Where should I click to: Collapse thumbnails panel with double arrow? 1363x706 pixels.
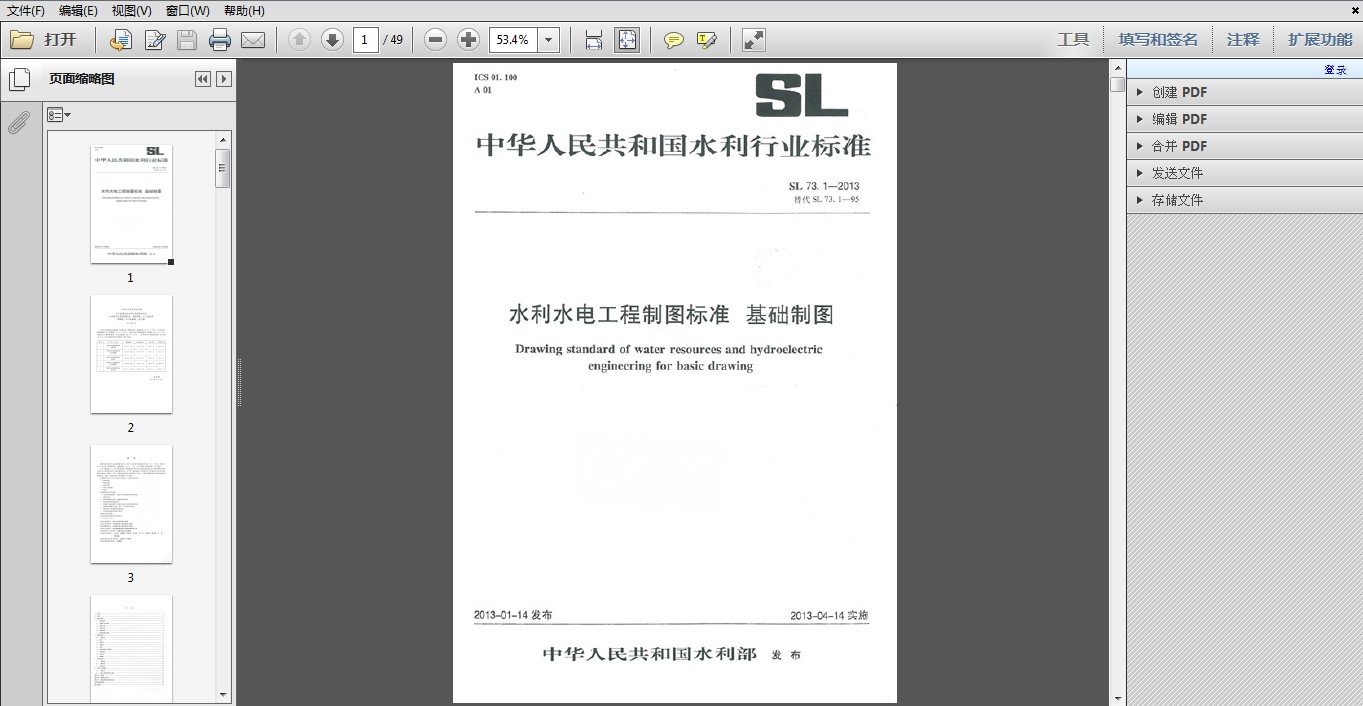203,79
